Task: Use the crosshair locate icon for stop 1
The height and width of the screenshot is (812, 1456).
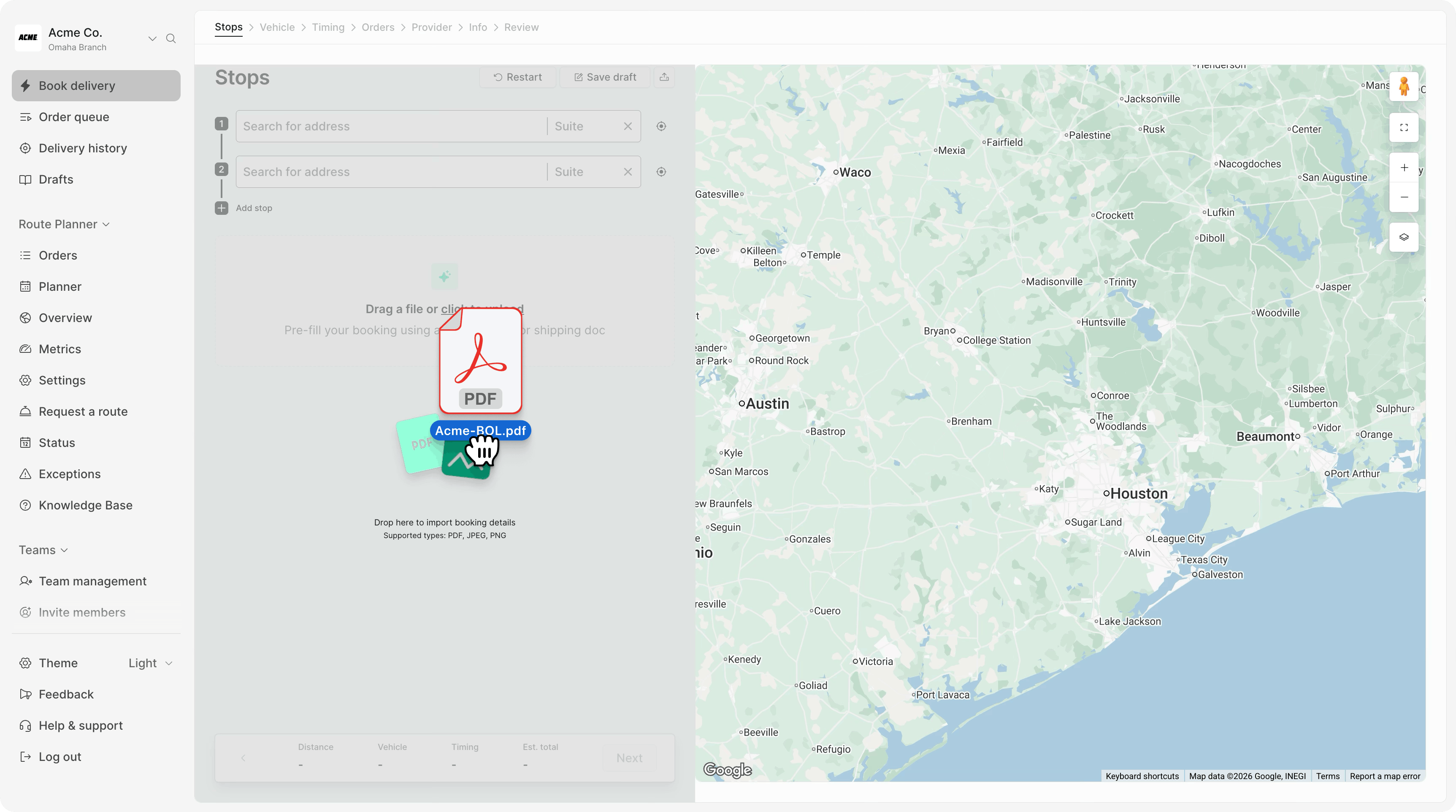Action: tap(661, 126)
